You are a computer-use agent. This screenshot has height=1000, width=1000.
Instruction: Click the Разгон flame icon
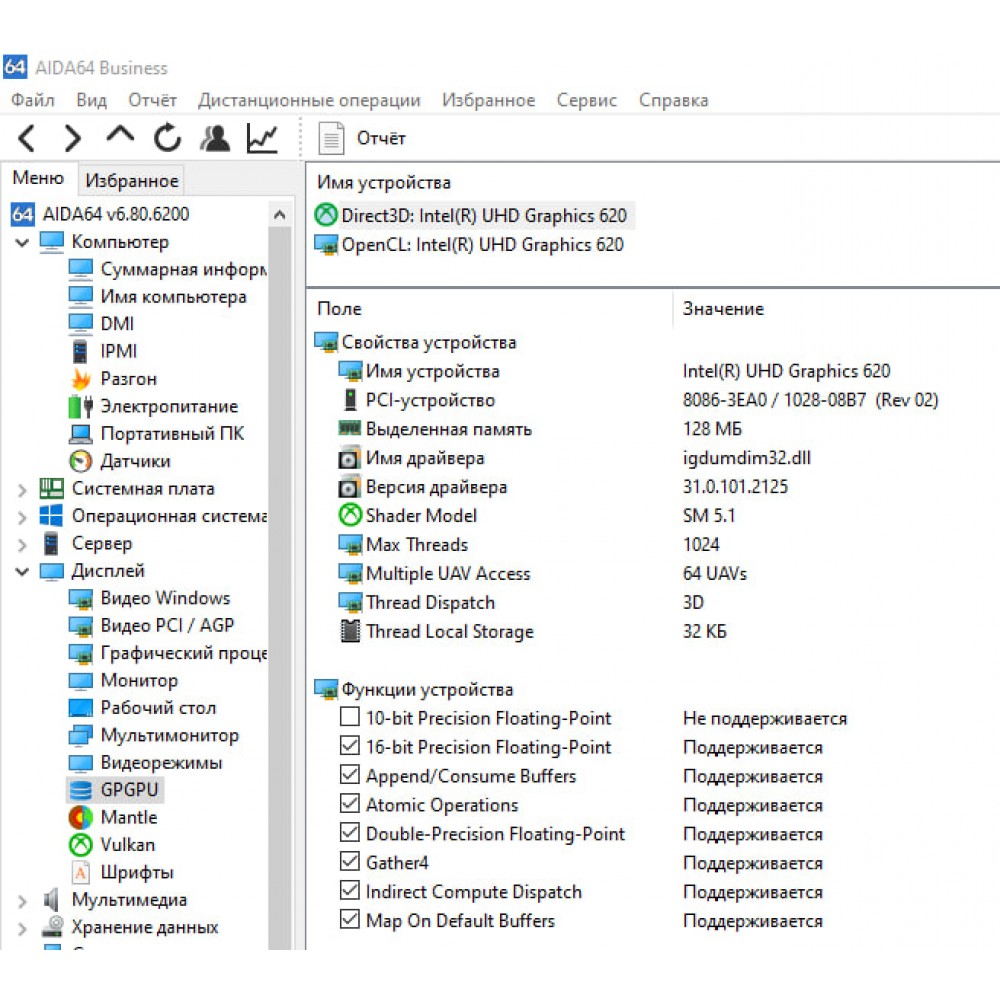coord(80,379)
